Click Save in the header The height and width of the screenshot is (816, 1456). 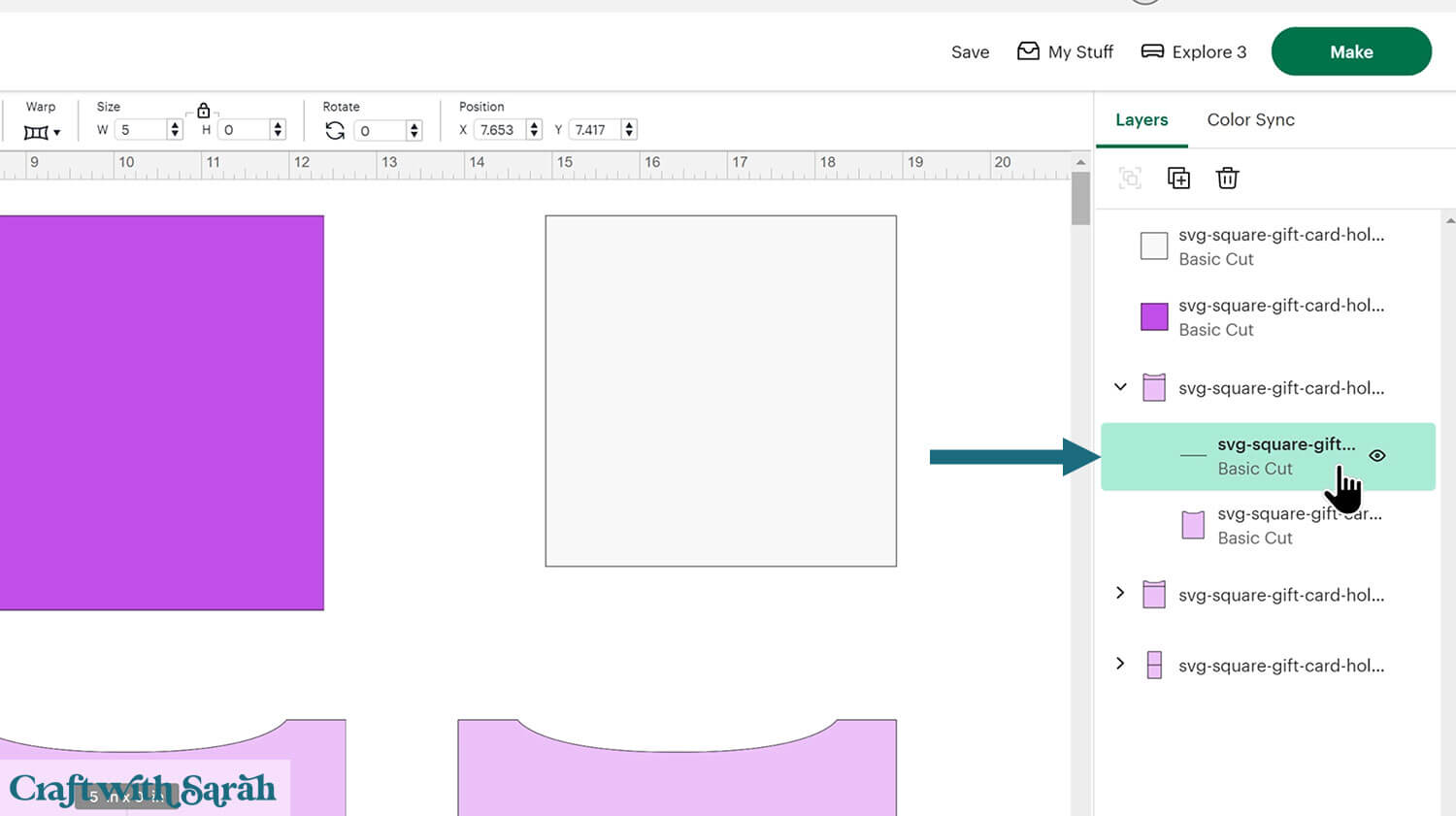970,52
